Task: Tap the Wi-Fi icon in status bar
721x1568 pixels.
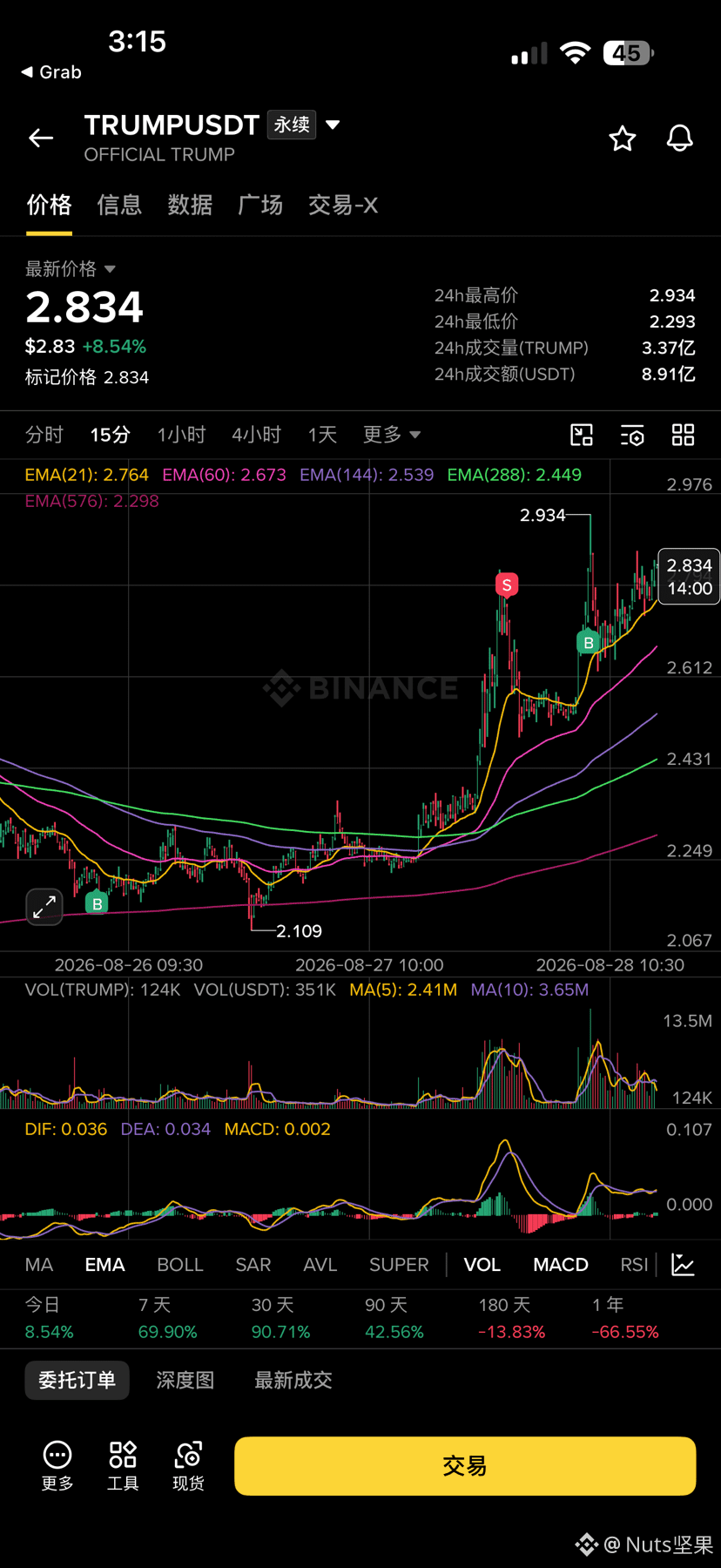Action: pyautogui.click(x=575, y=53)
